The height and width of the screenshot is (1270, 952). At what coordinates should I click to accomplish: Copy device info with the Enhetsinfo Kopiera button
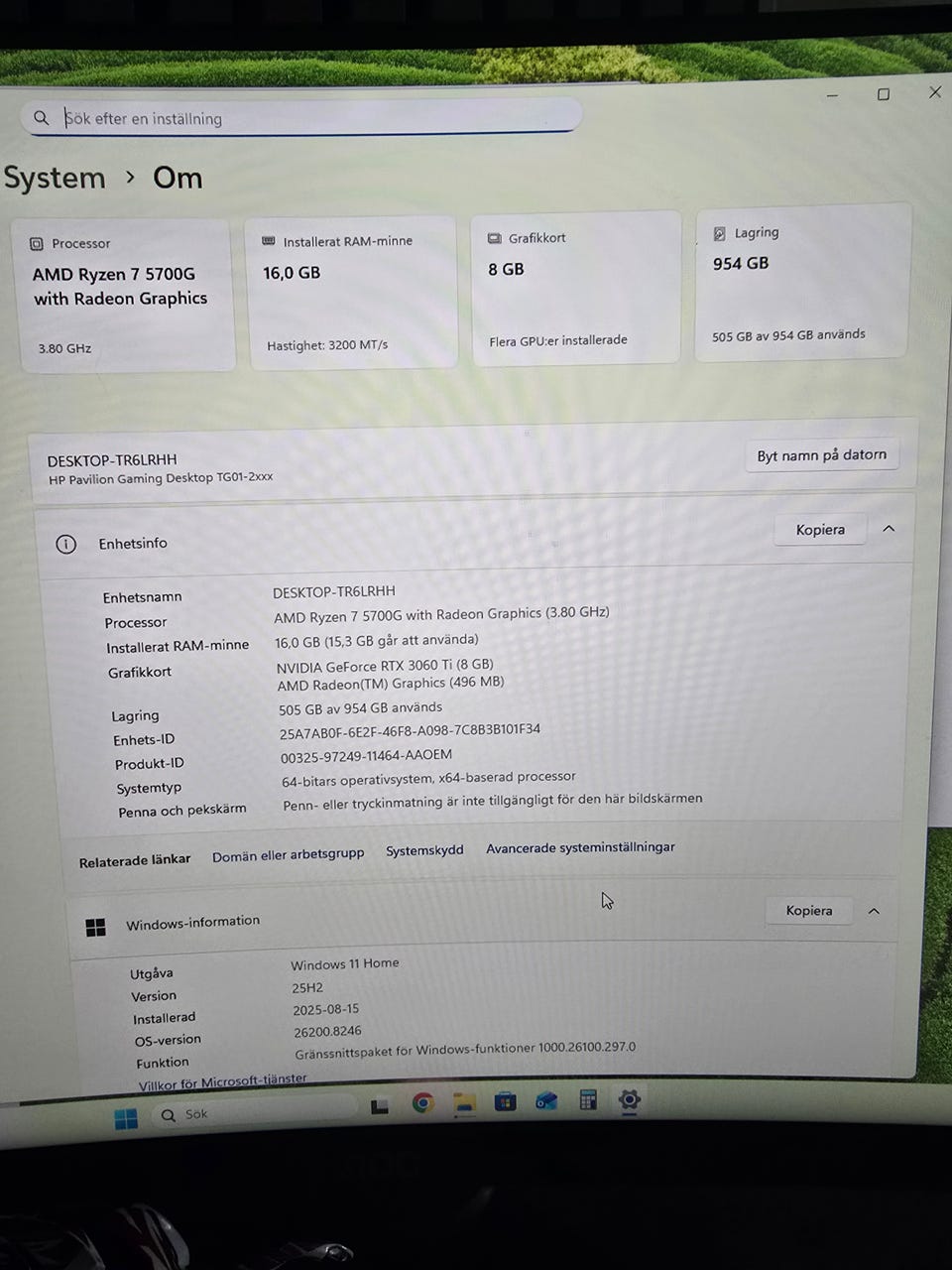pyautogui.click(x=821, y=530)
